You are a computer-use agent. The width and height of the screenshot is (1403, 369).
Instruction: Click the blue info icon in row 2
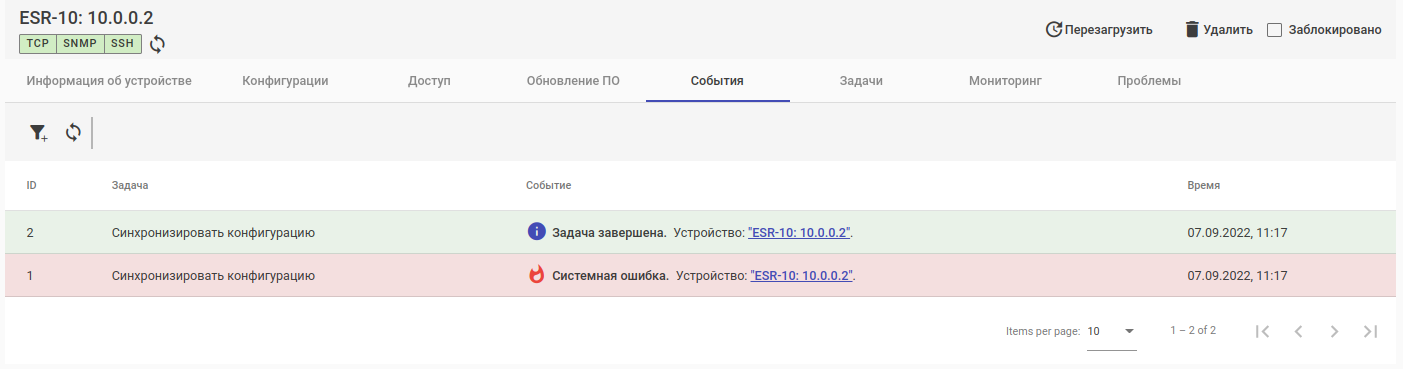(x=537, y=232)
